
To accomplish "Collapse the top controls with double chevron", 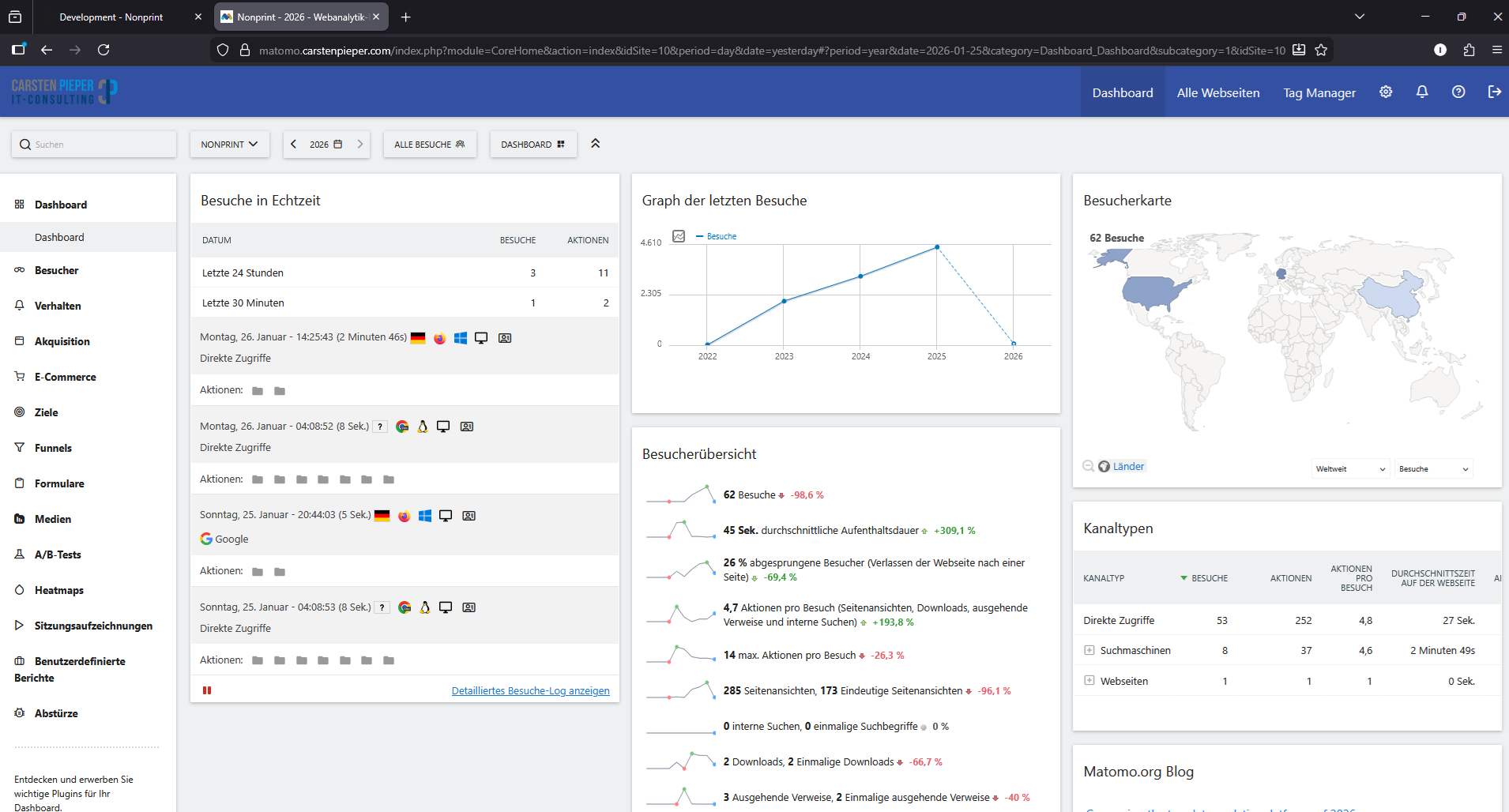I will tap(596, 144).
